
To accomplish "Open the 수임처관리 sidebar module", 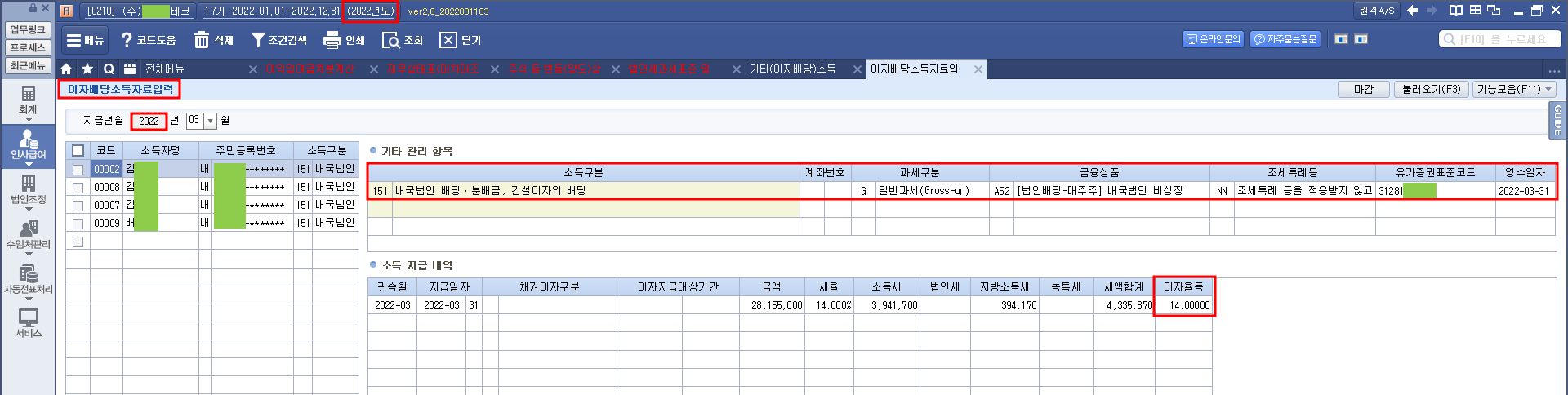I will [x=28, y=235].
